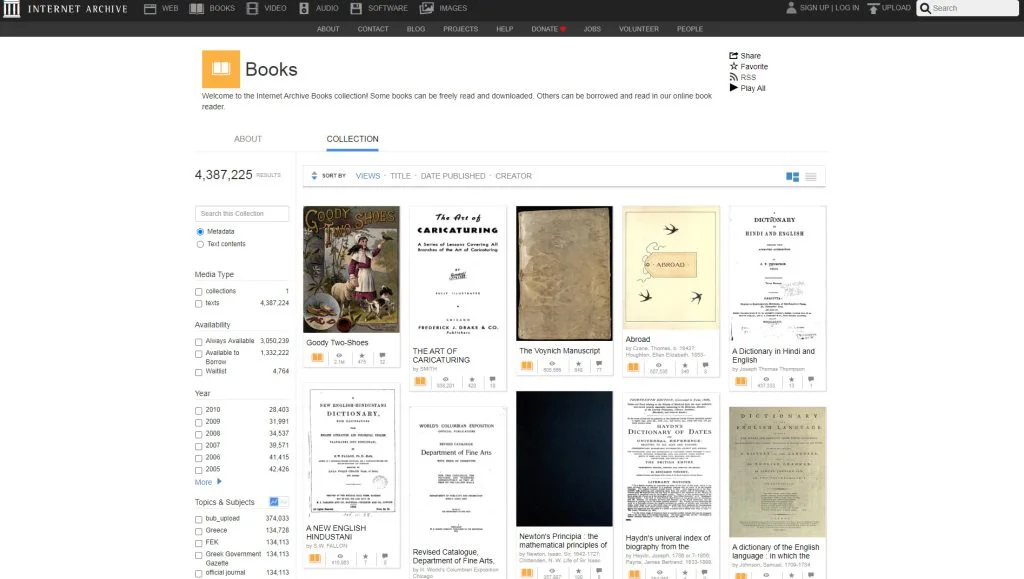The height and width of the screenshot is (579, 1024).
Task: Open THE ART OF CARICATURING title
Action: (x=441, y=356)
